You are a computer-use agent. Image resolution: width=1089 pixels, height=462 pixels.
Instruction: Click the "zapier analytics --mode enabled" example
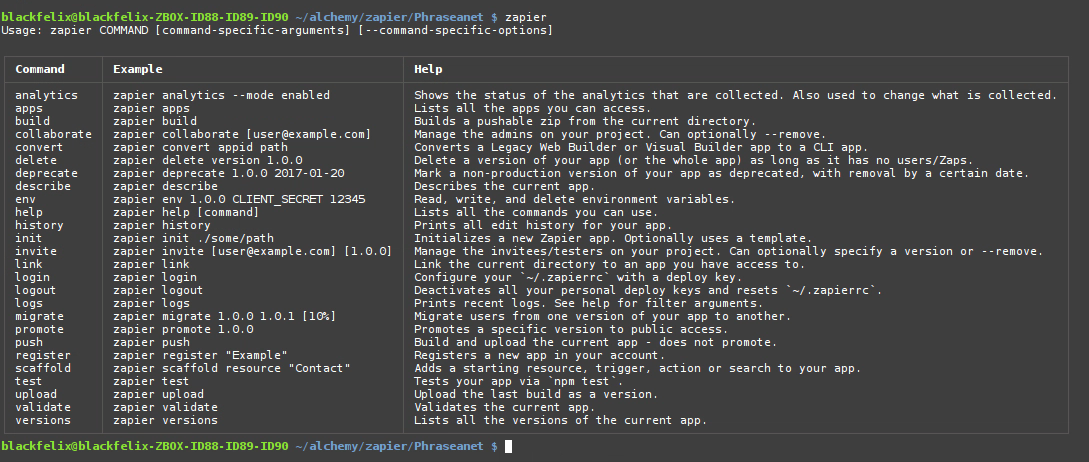coord(221,95)
